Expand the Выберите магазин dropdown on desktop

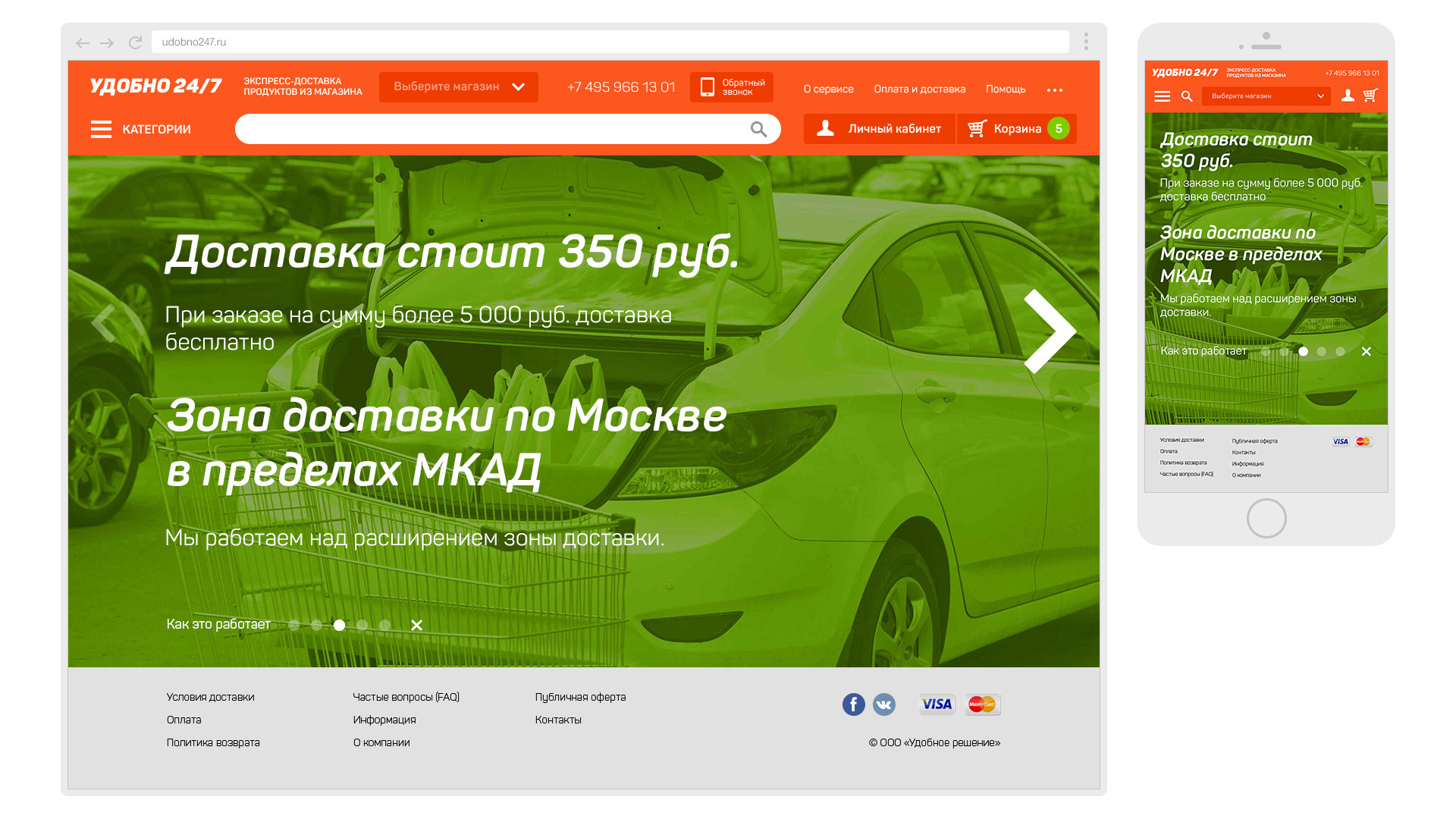pos(458,87)
